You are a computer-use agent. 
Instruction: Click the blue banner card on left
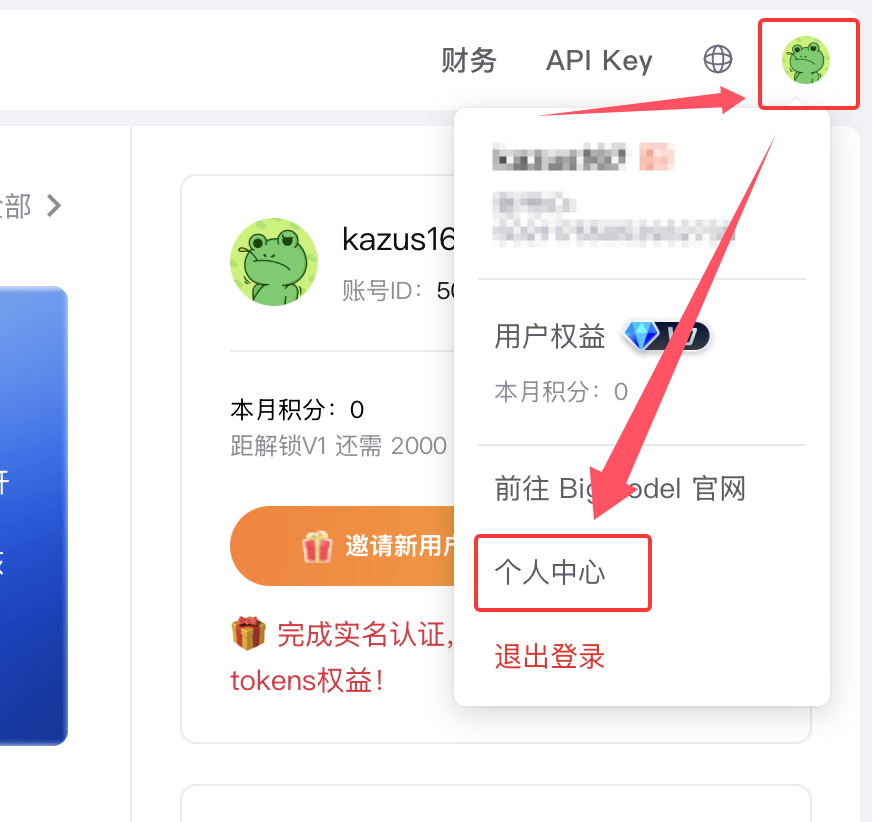[x=33, y=516]
